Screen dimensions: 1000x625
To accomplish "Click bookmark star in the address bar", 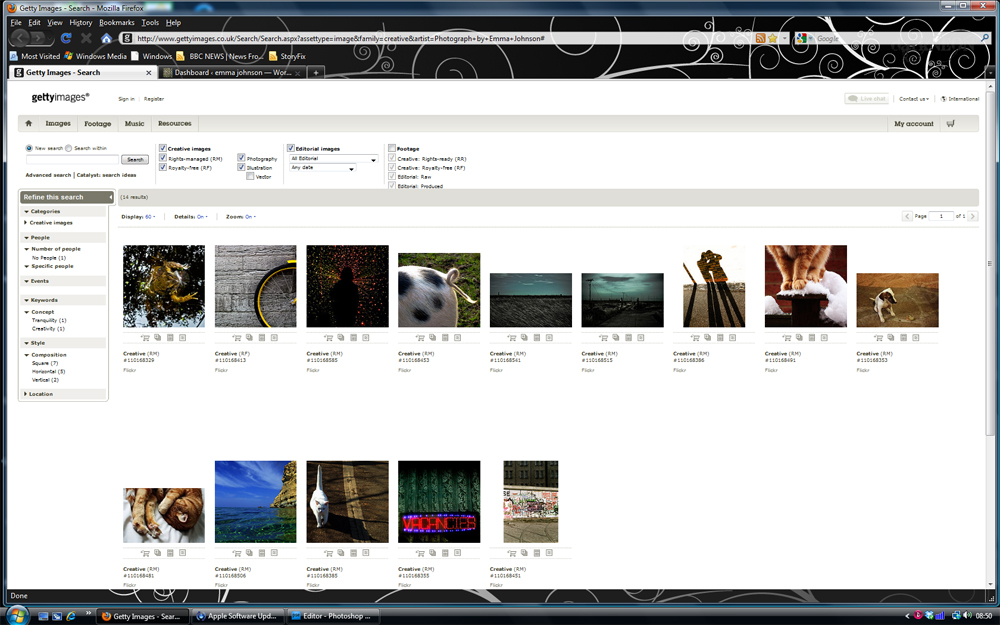I will point(773,39).
